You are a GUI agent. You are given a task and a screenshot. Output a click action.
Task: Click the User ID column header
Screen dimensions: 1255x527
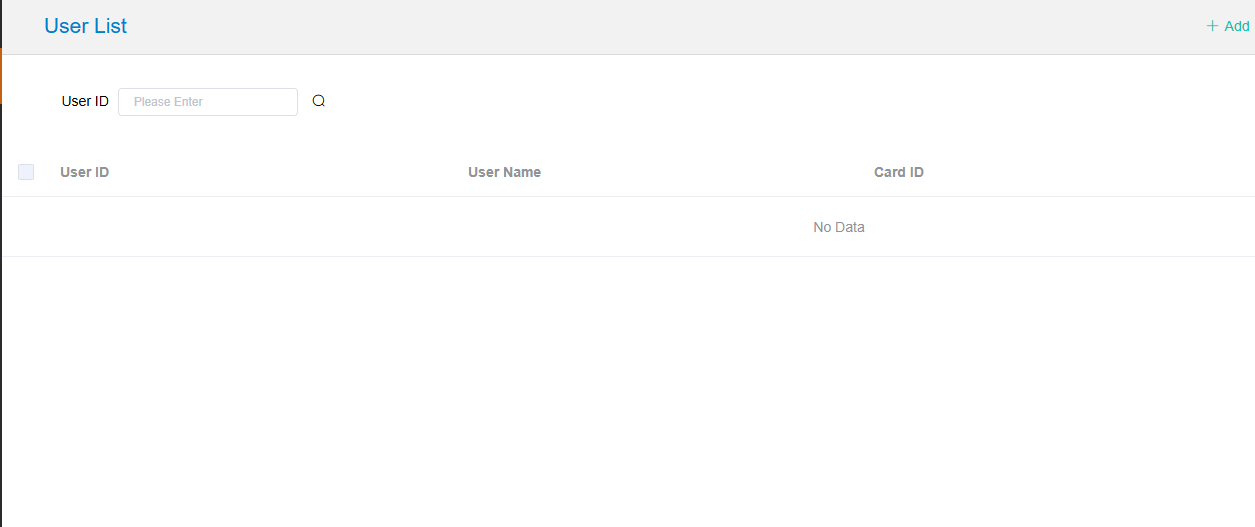(x=85, y=172)
